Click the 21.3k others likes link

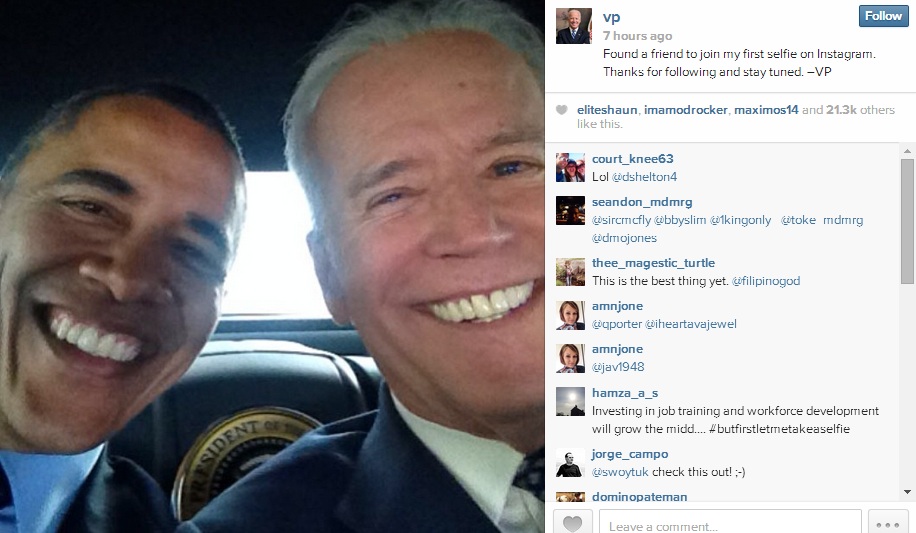861,110
